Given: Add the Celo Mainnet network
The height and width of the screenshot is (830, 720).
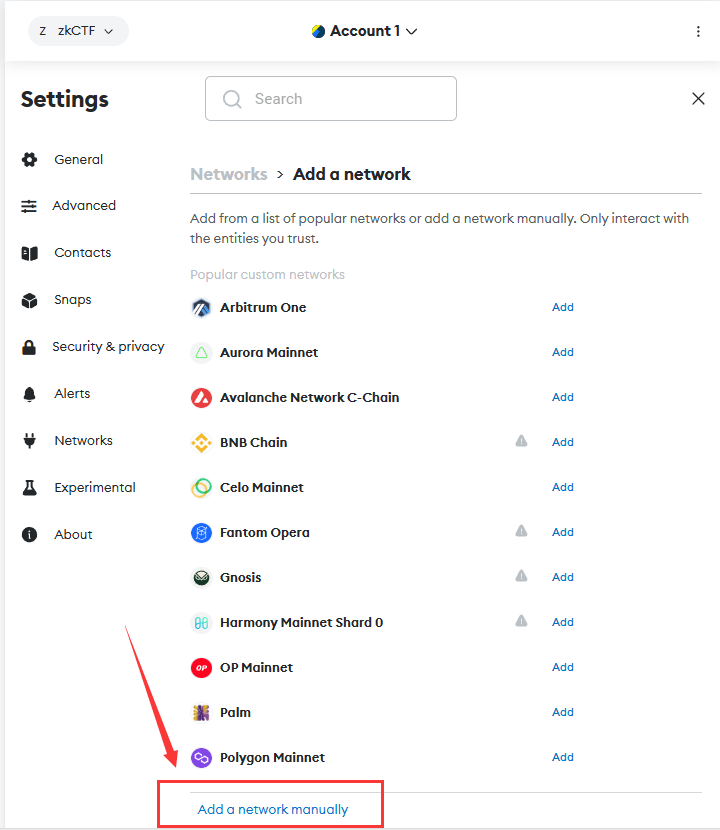Looking at the screenshot, I should point(563,487).
